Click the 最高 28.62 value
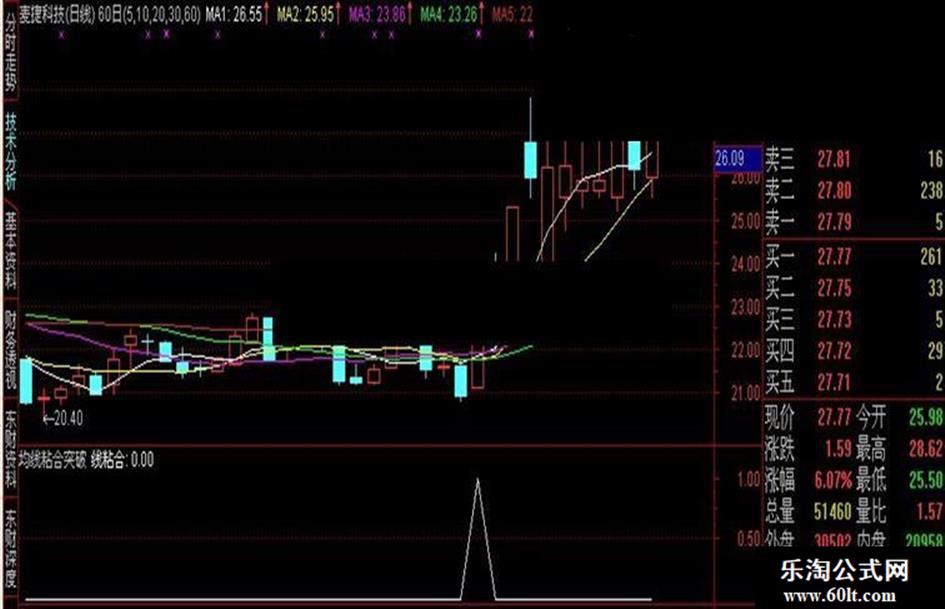Image resolution: width=945 pixels, height=609 pixels. [x=926, y=449]
